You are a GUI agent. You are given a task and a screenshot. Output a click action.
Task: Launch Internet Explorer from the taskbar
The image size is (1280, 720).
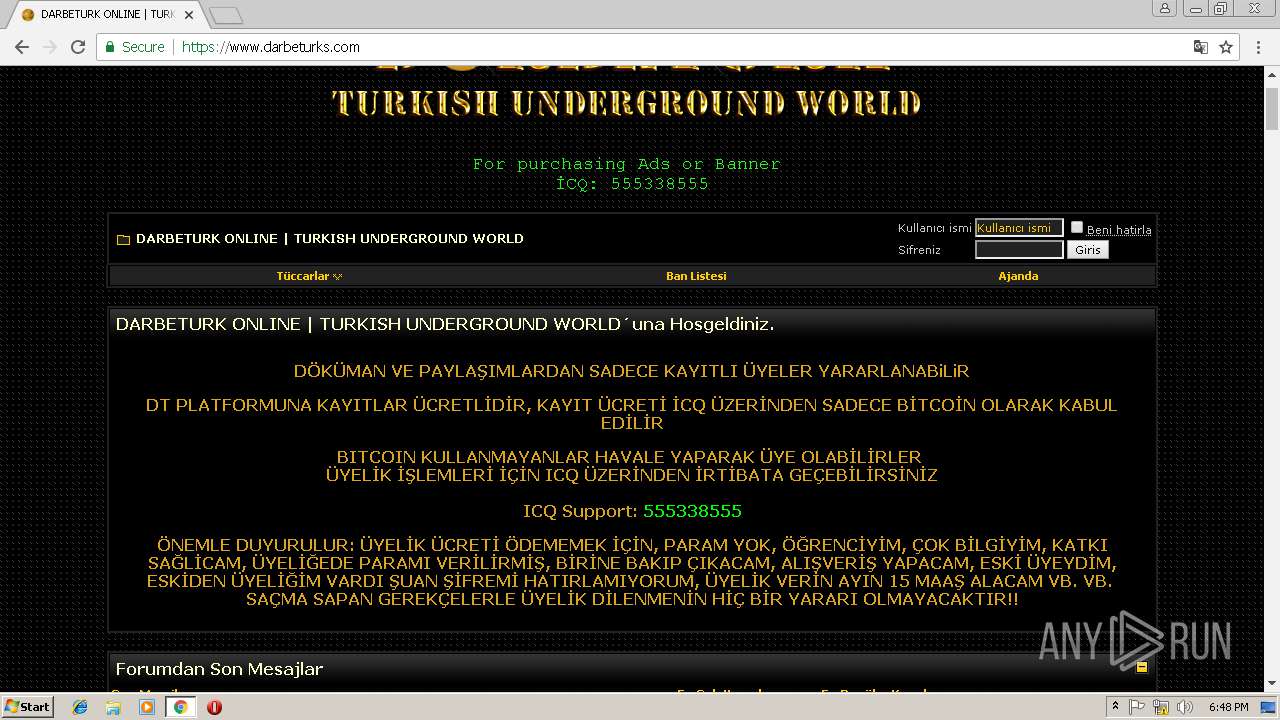click(x=80, y=707)
